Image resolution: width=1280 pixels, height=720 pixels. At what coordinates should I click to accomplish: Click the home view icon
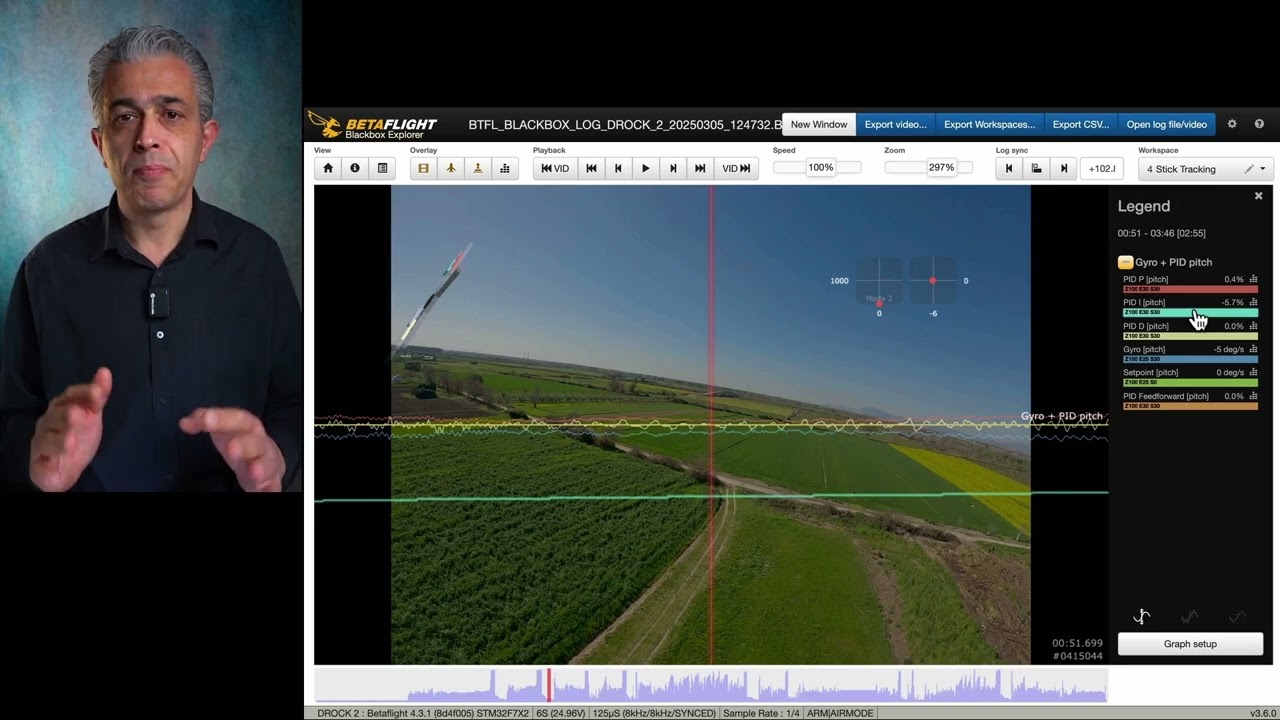(x=327, y=168)
